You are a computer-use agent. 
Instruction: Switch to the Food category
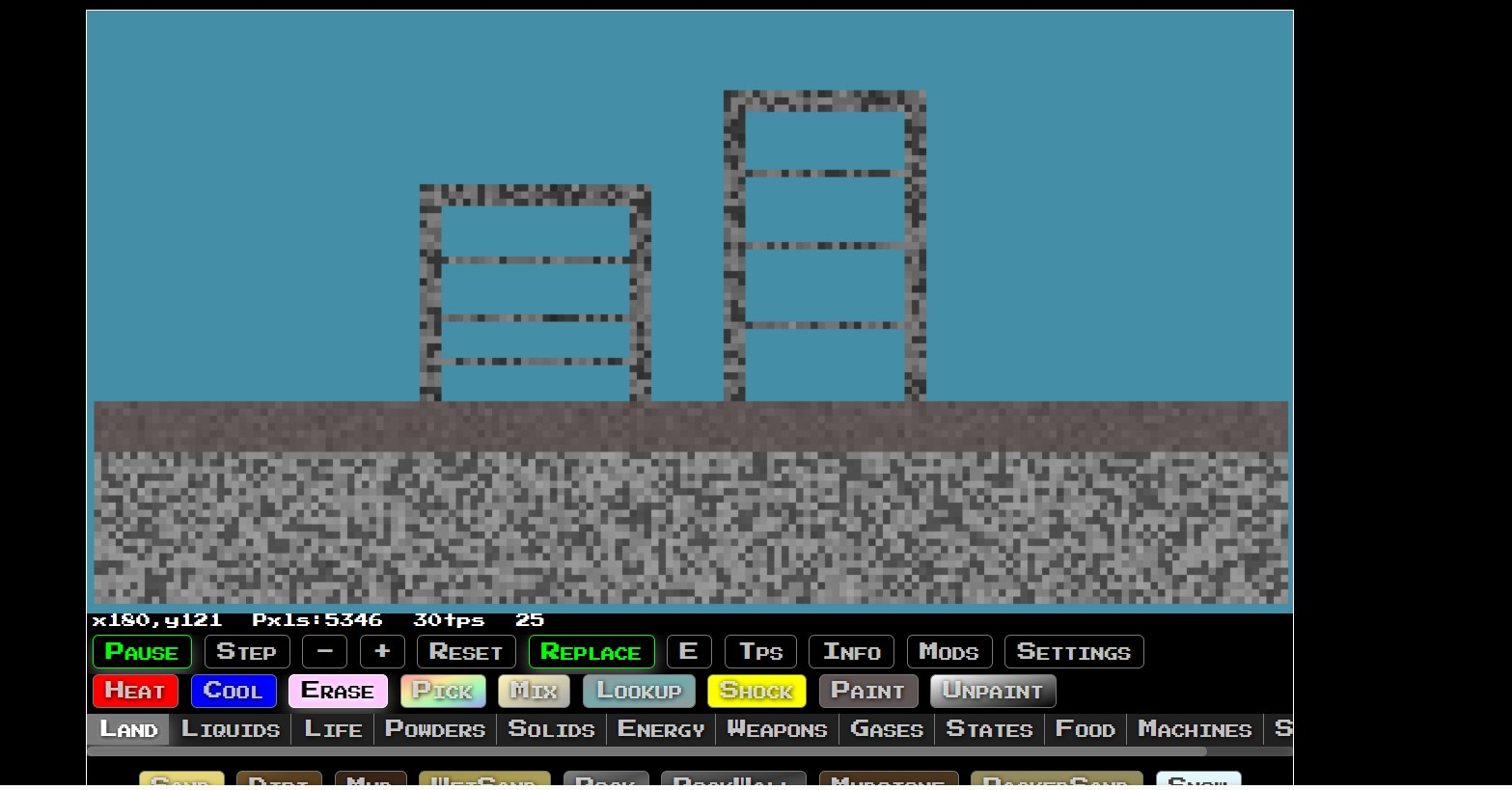[1086, 729]
